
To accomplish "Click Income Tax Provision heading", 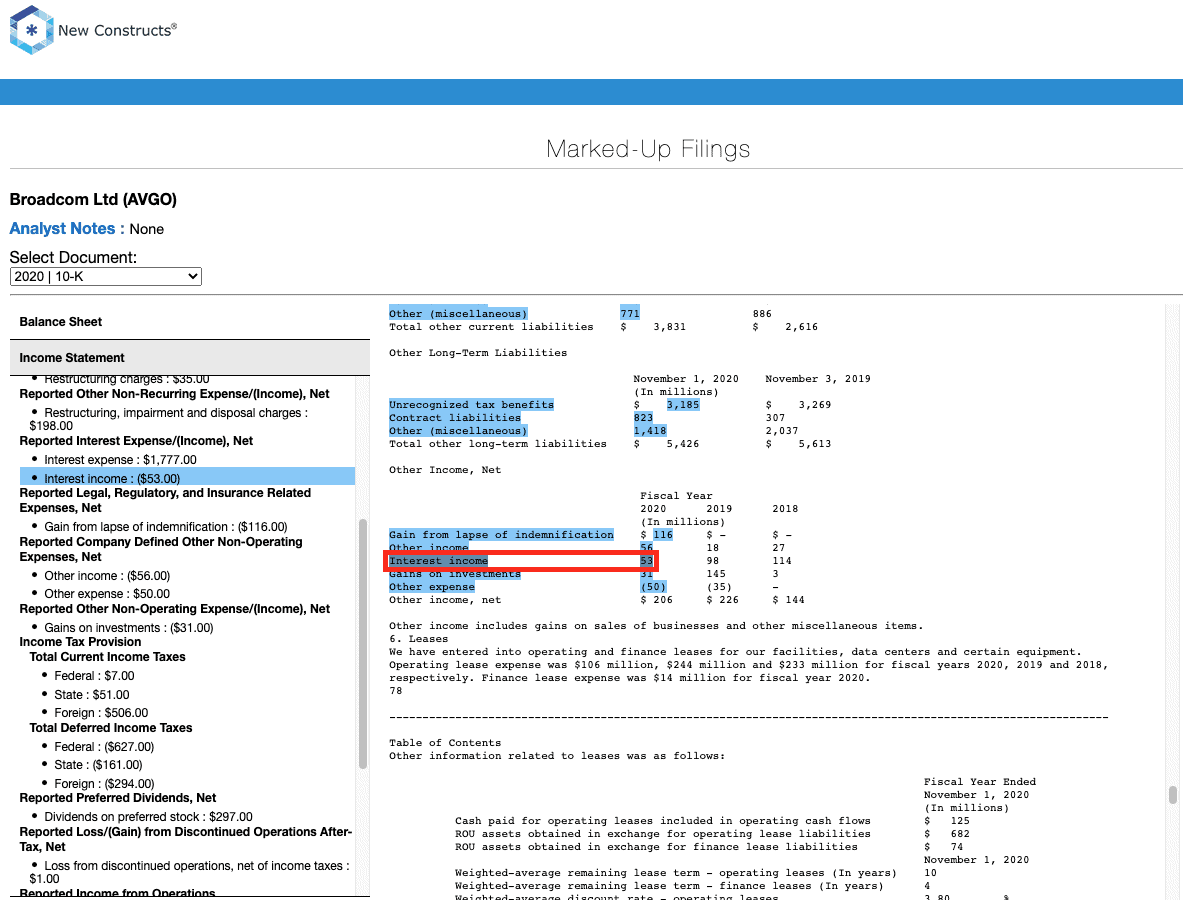I will click(80, 642).
